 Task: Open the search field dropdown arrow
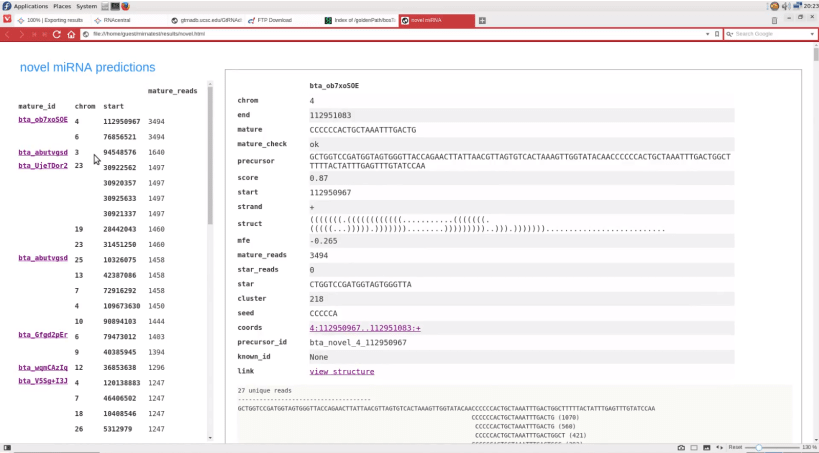click(x=812, y=34)
